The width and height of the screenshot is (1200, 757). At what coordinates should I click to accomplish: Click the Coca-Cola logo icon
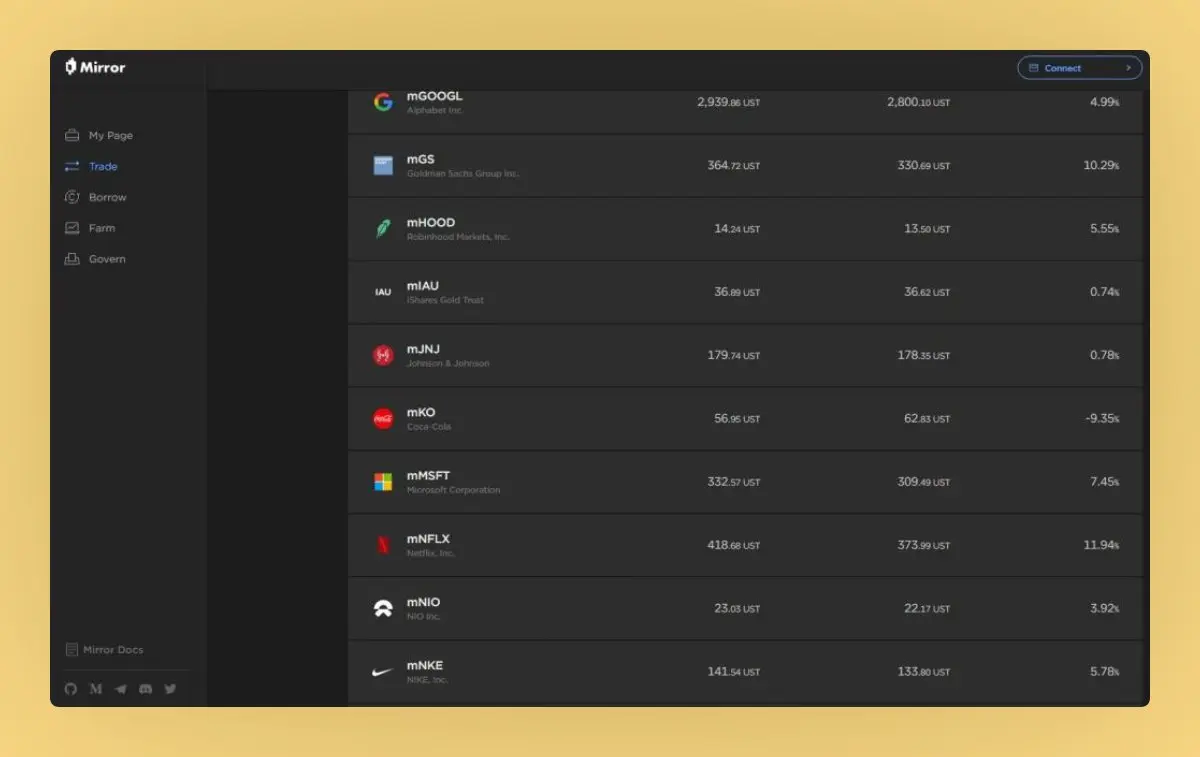coord(383,419)
